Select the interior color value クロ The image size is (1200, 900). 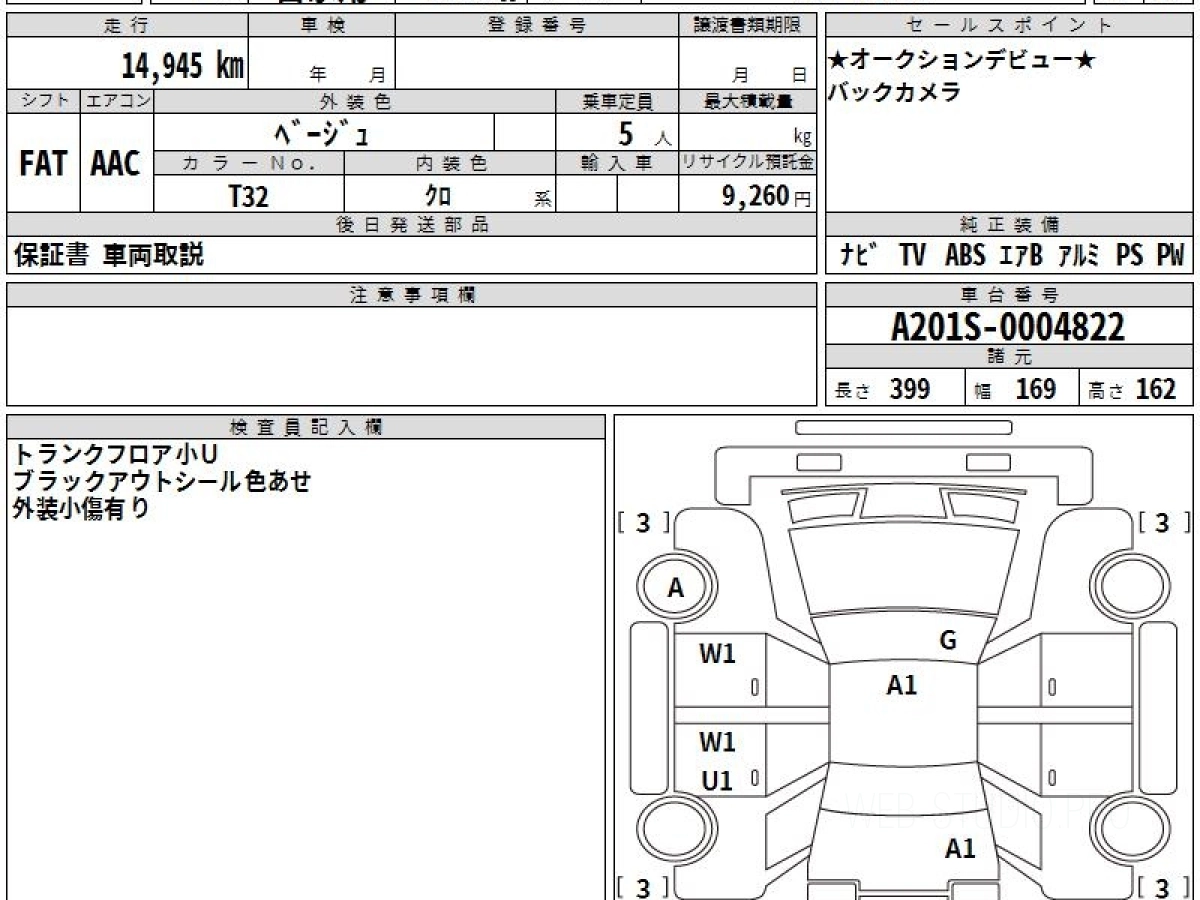point(438,195)
